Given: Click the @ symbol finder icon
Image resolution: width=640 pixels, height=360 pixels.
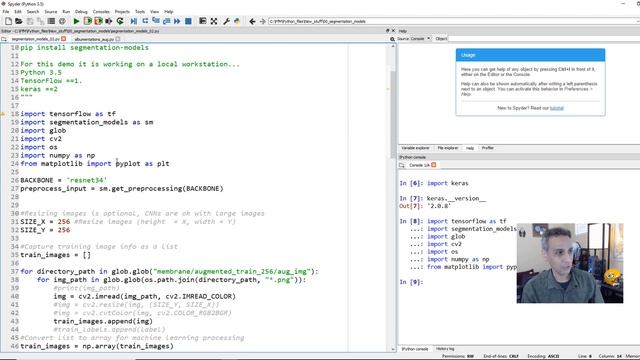Looking at the screenshot, I should [x=62, y=21].
